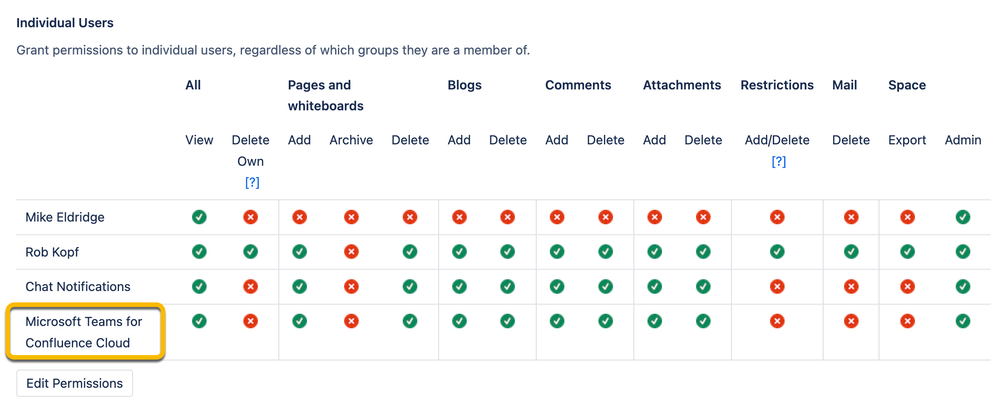Click Microsoft Teams row's green Attachments Delete check
998x405 pixels.
coord(703,321)
